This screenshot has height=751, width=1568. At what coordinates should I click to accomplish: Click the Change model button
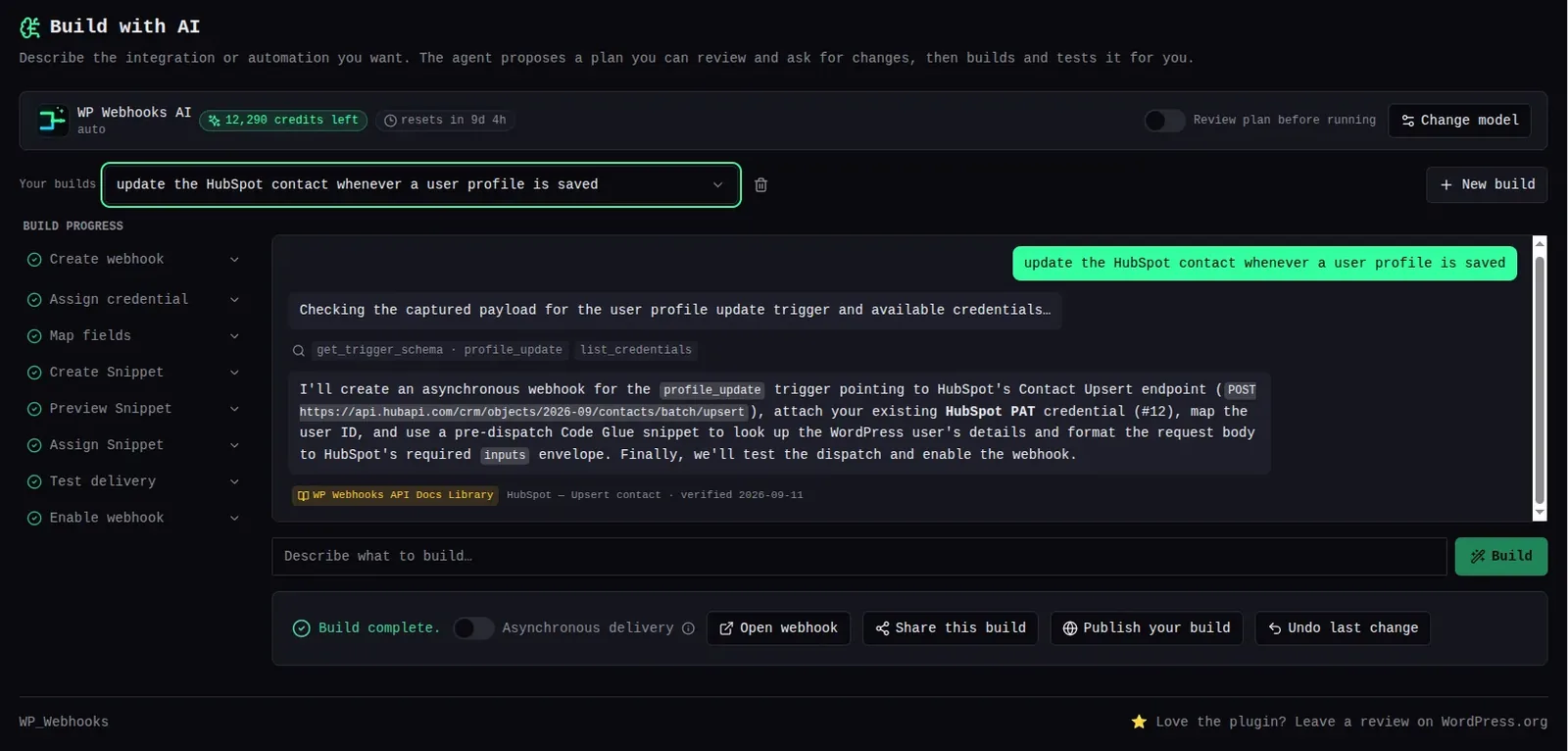click(x=1459, y=121)
